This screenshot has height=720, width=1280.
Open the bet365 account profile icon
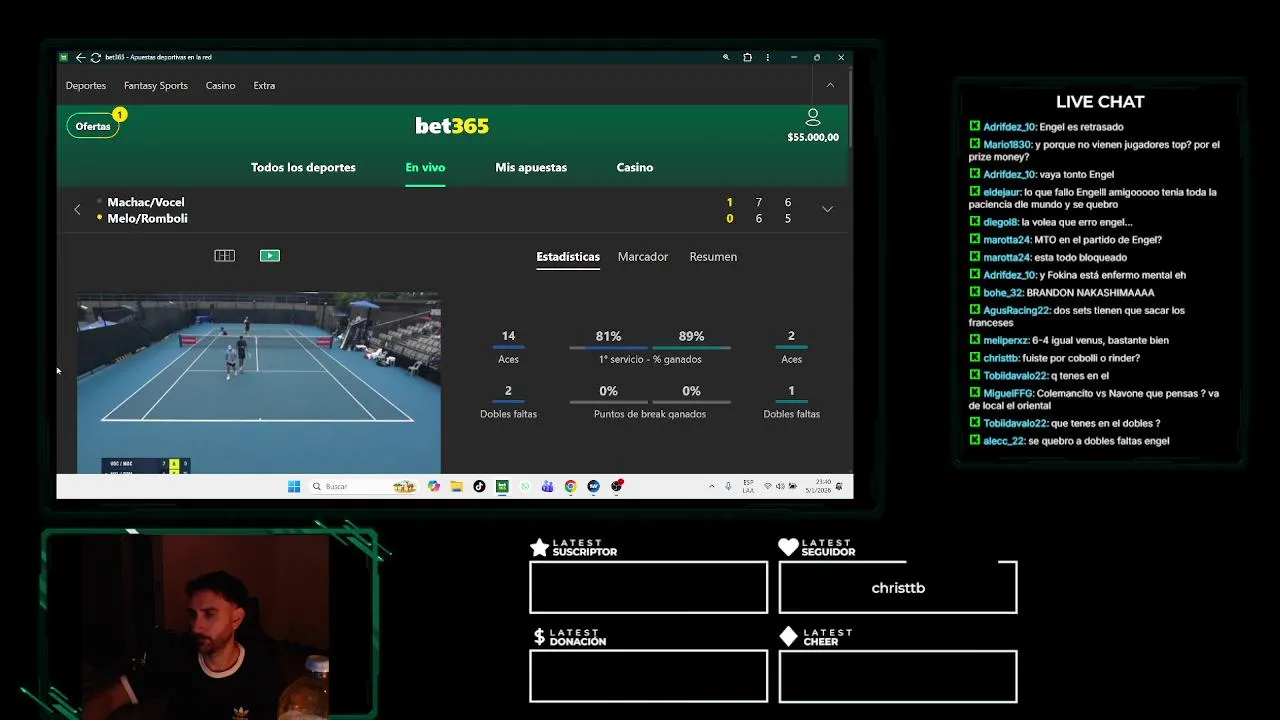[813, 118]
